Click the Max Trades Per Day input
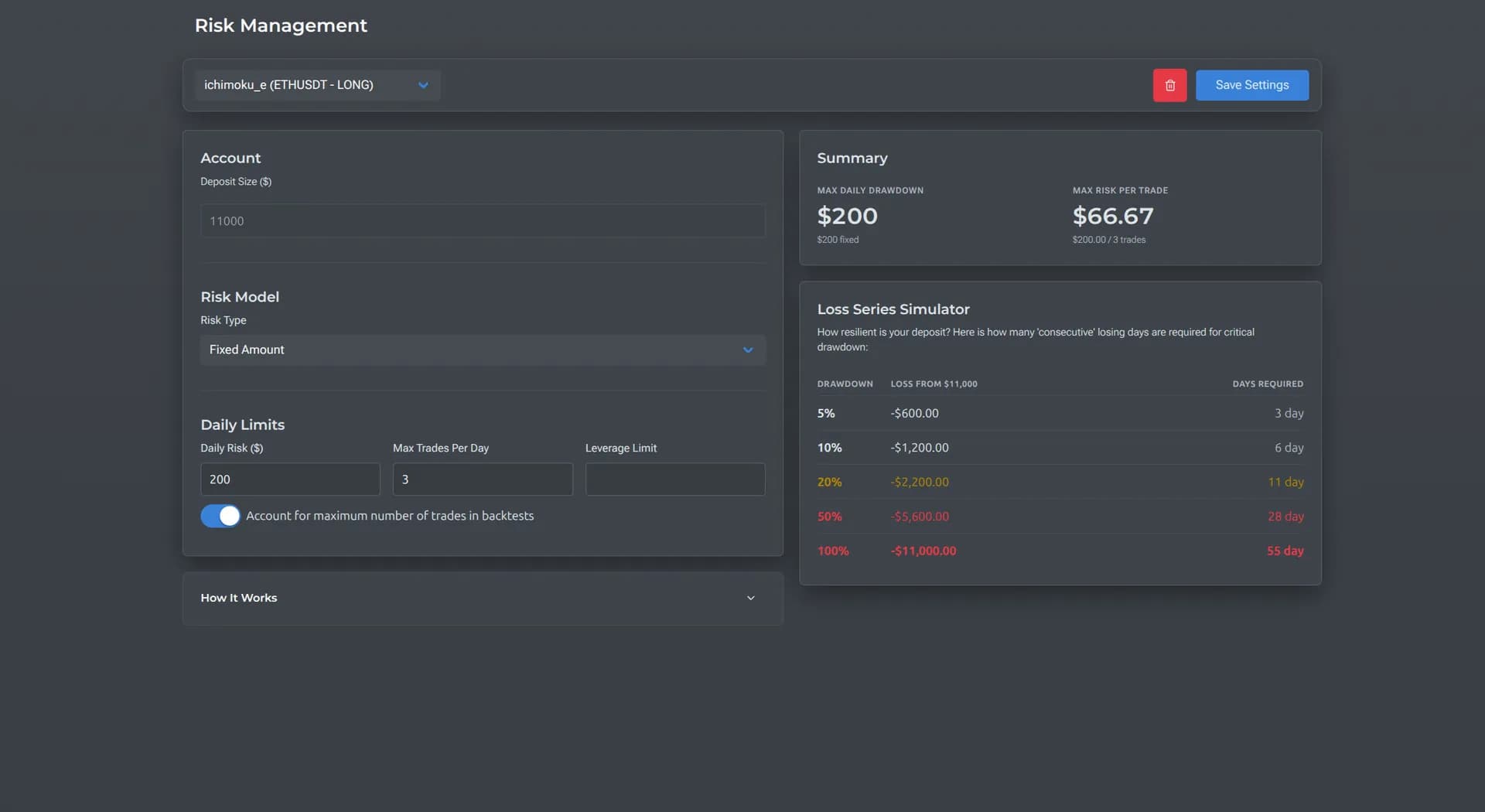The image size is (1485, 812). click(x=483, y=479)
